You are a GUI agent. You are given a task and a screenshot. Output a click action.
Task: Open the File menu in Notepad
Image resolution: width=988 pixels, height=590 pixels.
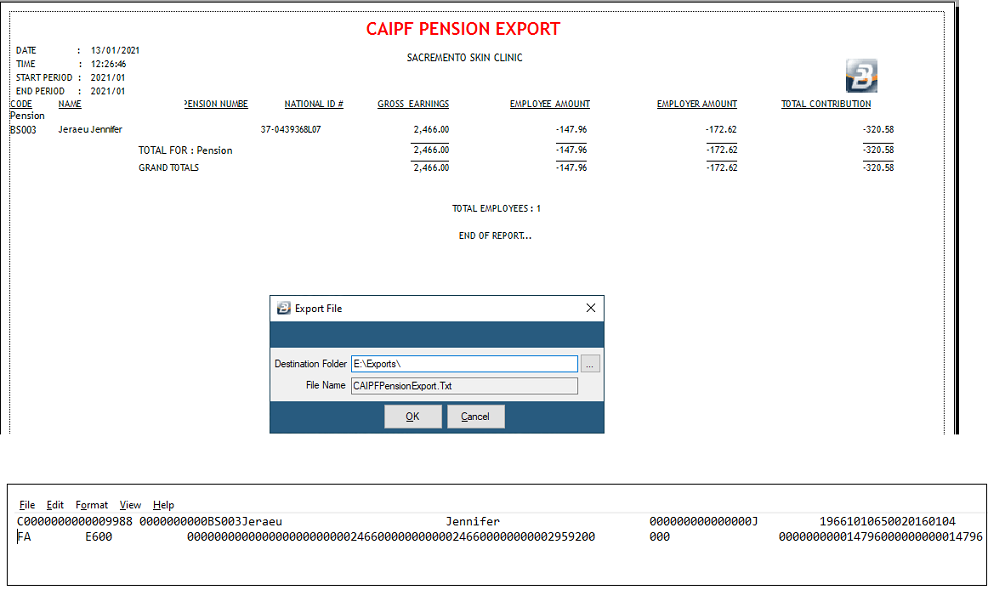[27, 505]
